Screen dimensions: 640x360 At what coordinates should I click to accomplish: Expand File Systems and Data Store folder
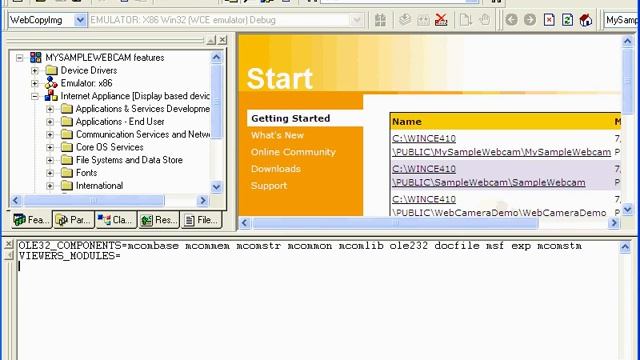(50, 160)
